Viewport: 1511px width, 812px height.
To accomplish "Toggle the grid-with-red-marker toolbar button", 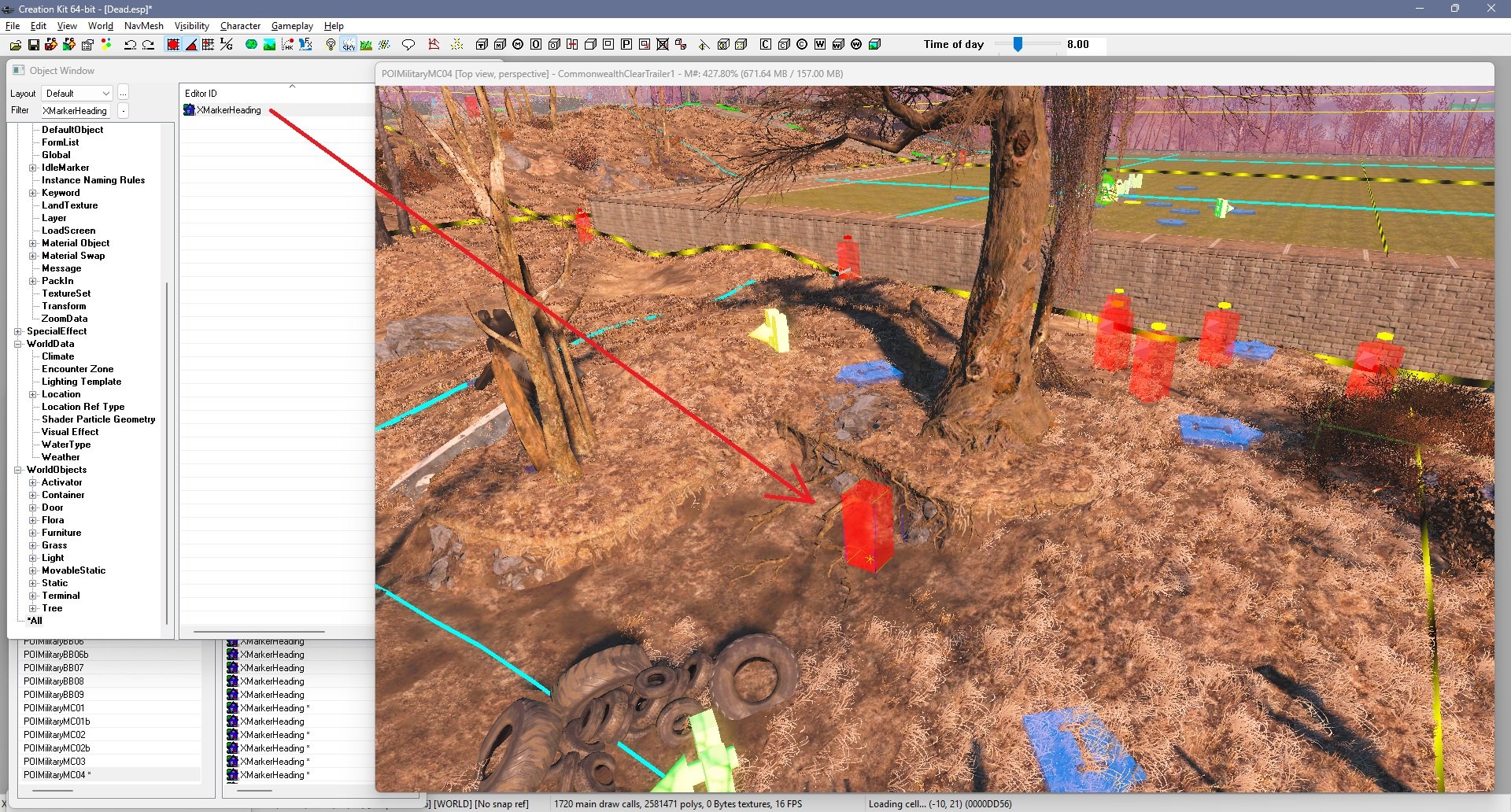I will click(209, 45).
